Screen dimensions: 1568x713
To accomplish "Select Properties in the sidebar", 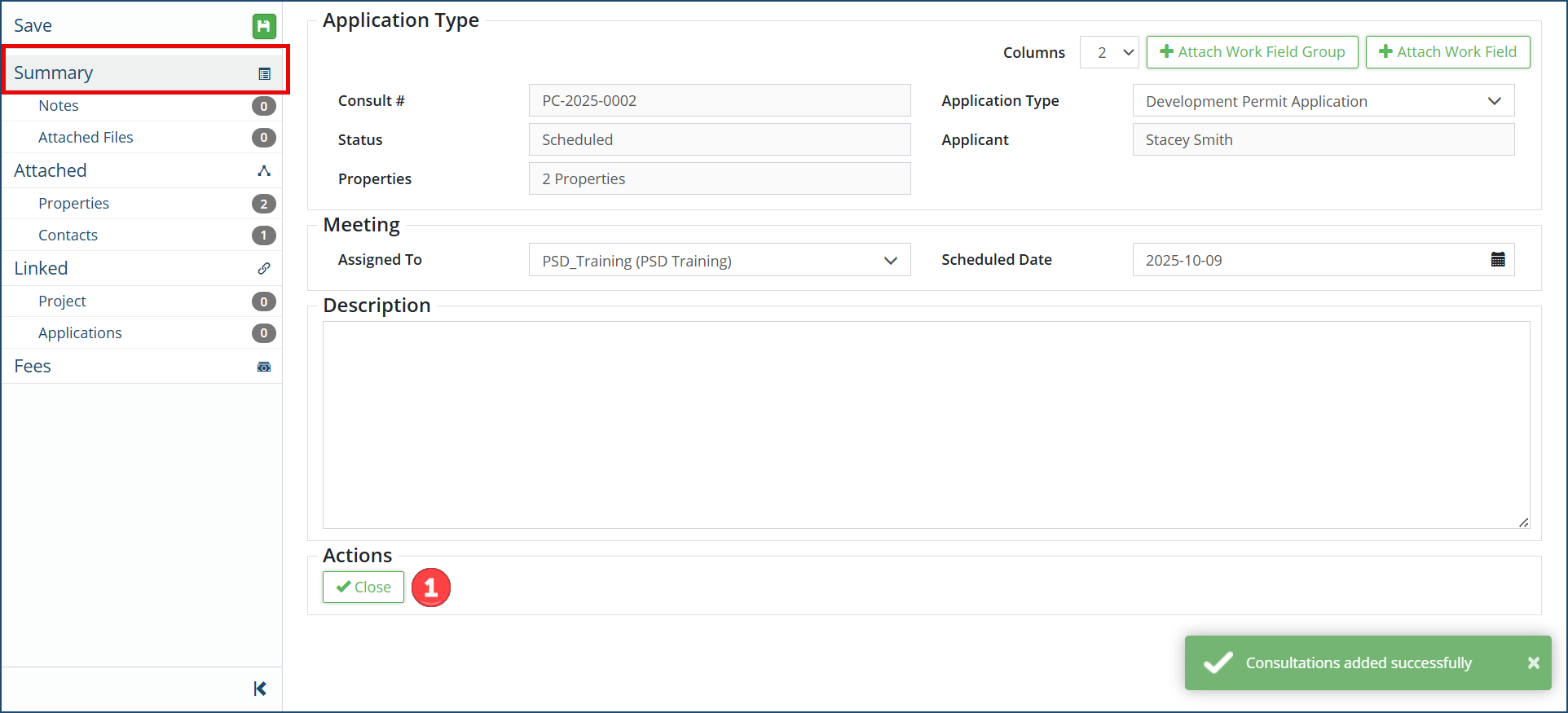I will tap(73, 204).
